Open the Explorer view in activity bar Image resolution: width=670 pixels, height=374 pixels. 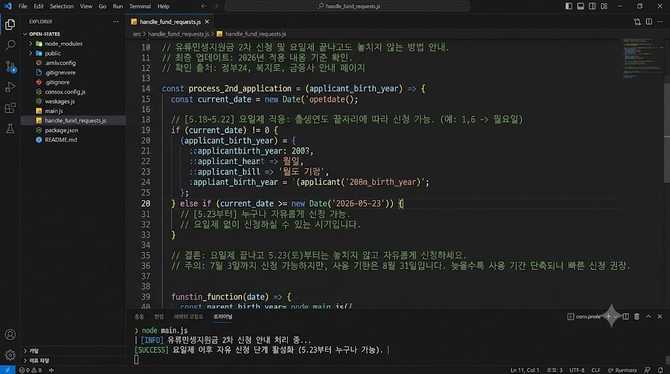tap(10, 24)
